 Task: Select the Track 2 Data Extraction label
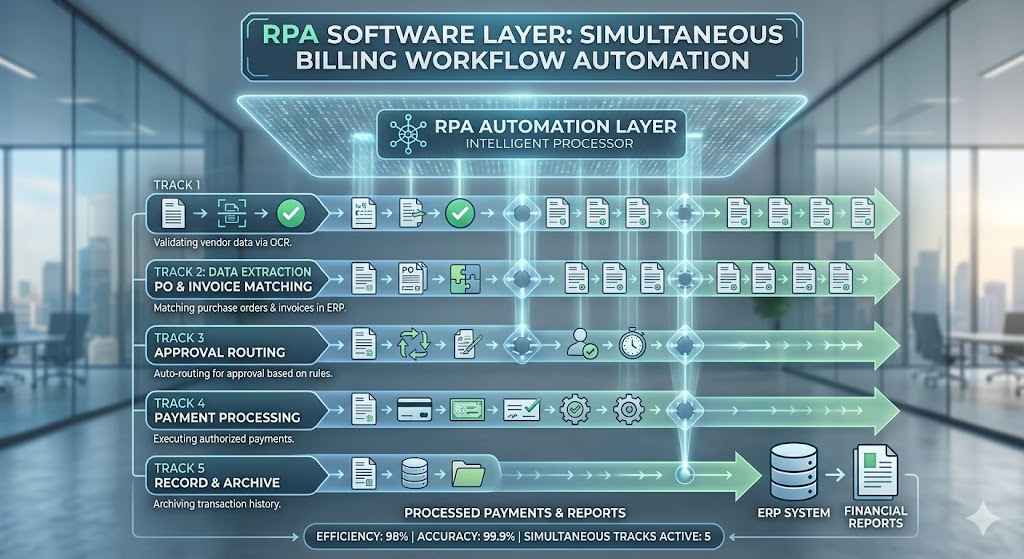point(237,279)
